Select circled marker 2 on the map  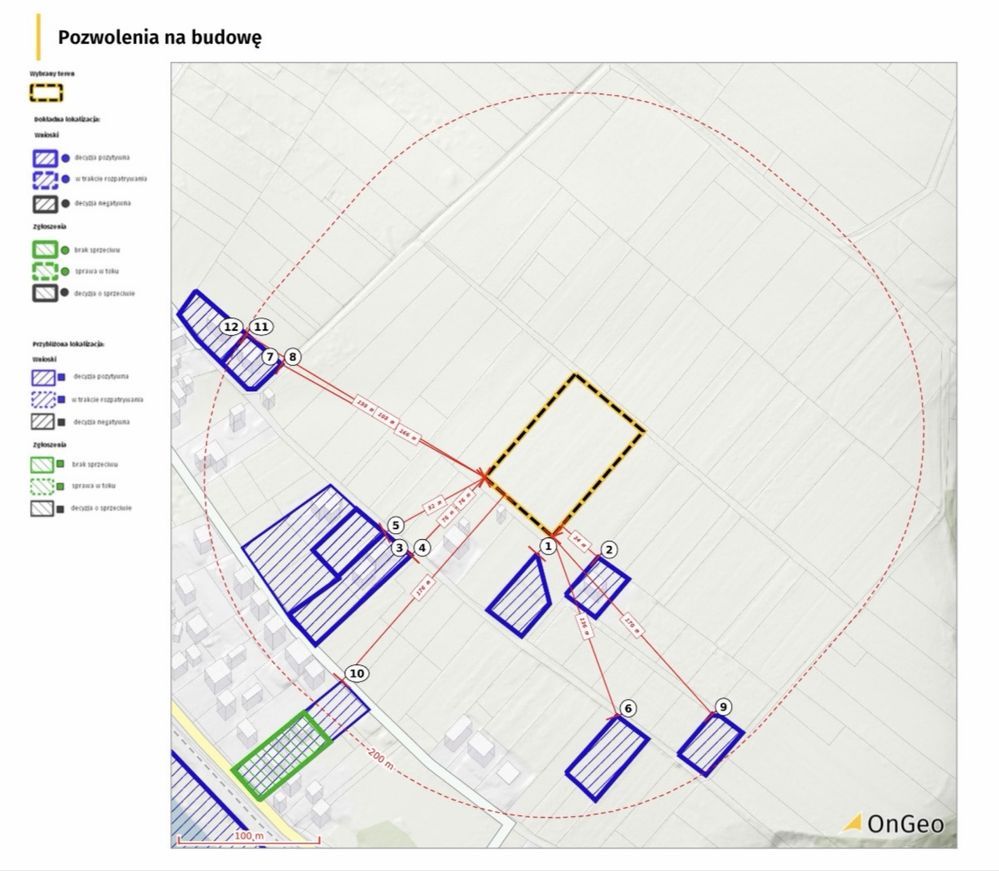610,549
